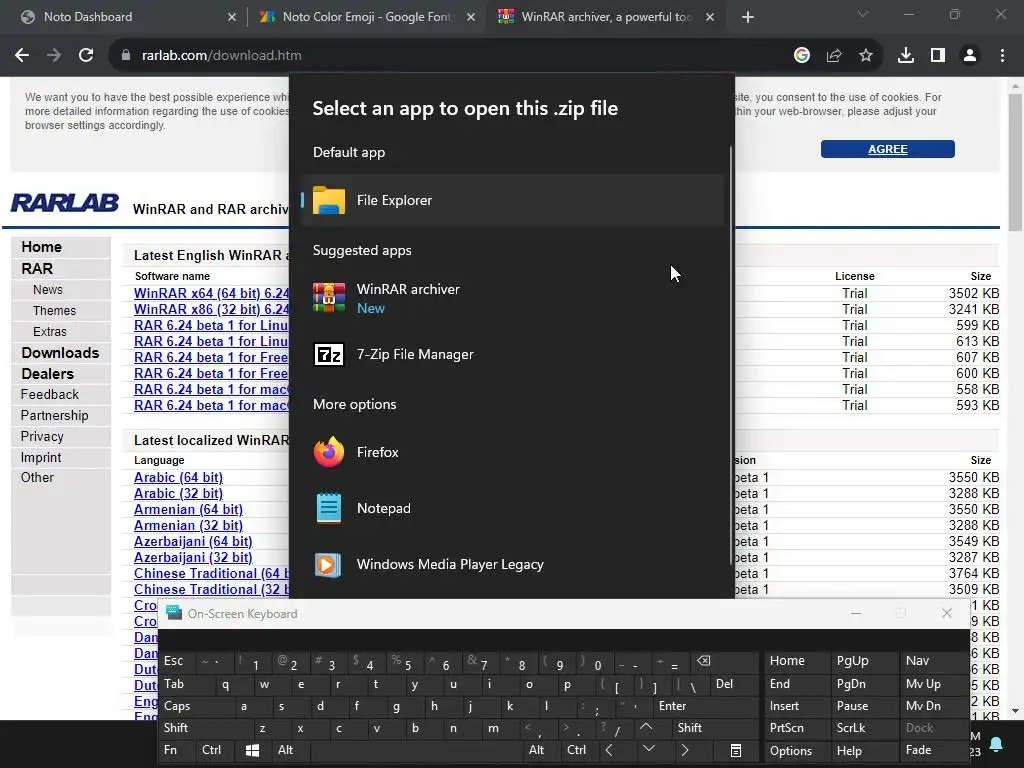This screenshot has height=768, width=1024.
Task: Open the notification bell in system tray
Action: [x=997, y=744]
